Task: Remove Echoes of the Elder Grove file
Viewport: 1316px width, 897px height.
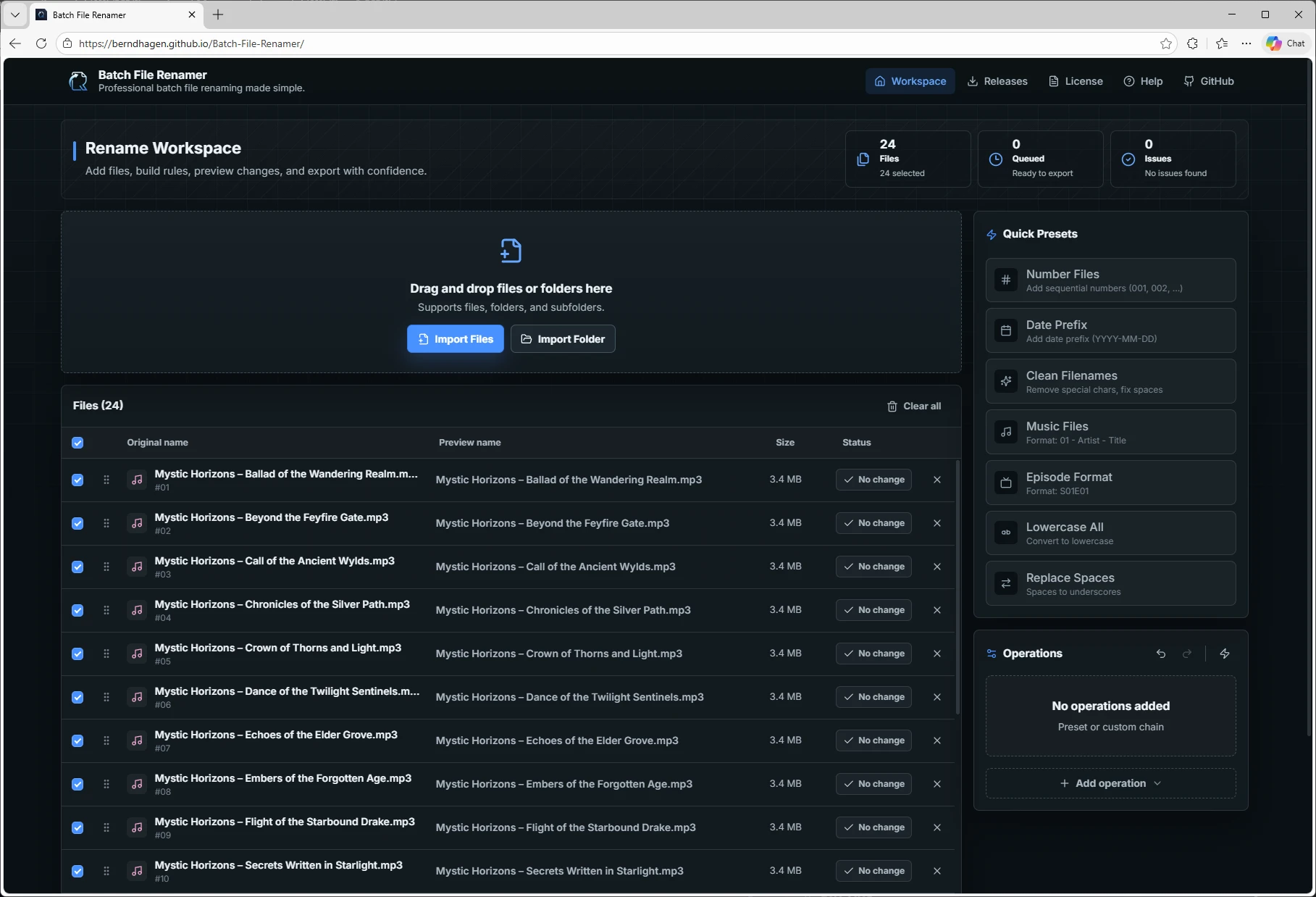Action: [x=937, y=740]
